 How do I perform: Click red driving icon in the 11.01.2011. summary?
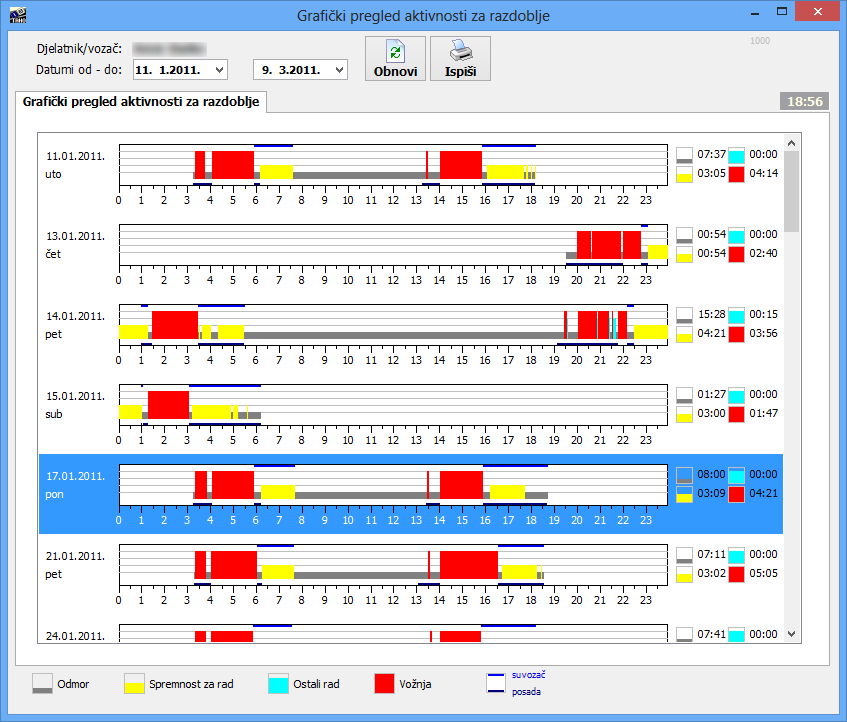[736, 174]
